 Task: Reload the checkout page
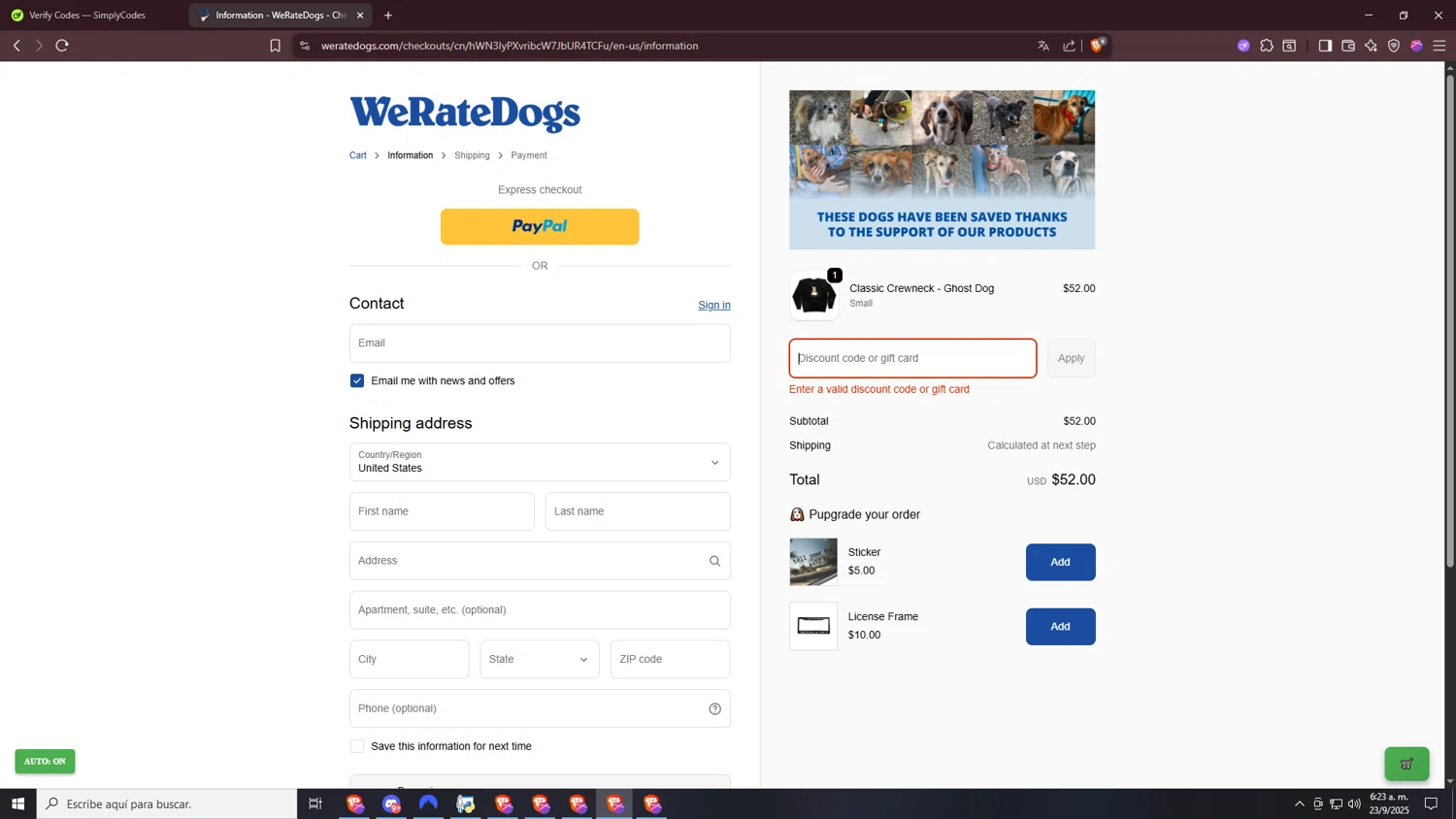point(62,46)
